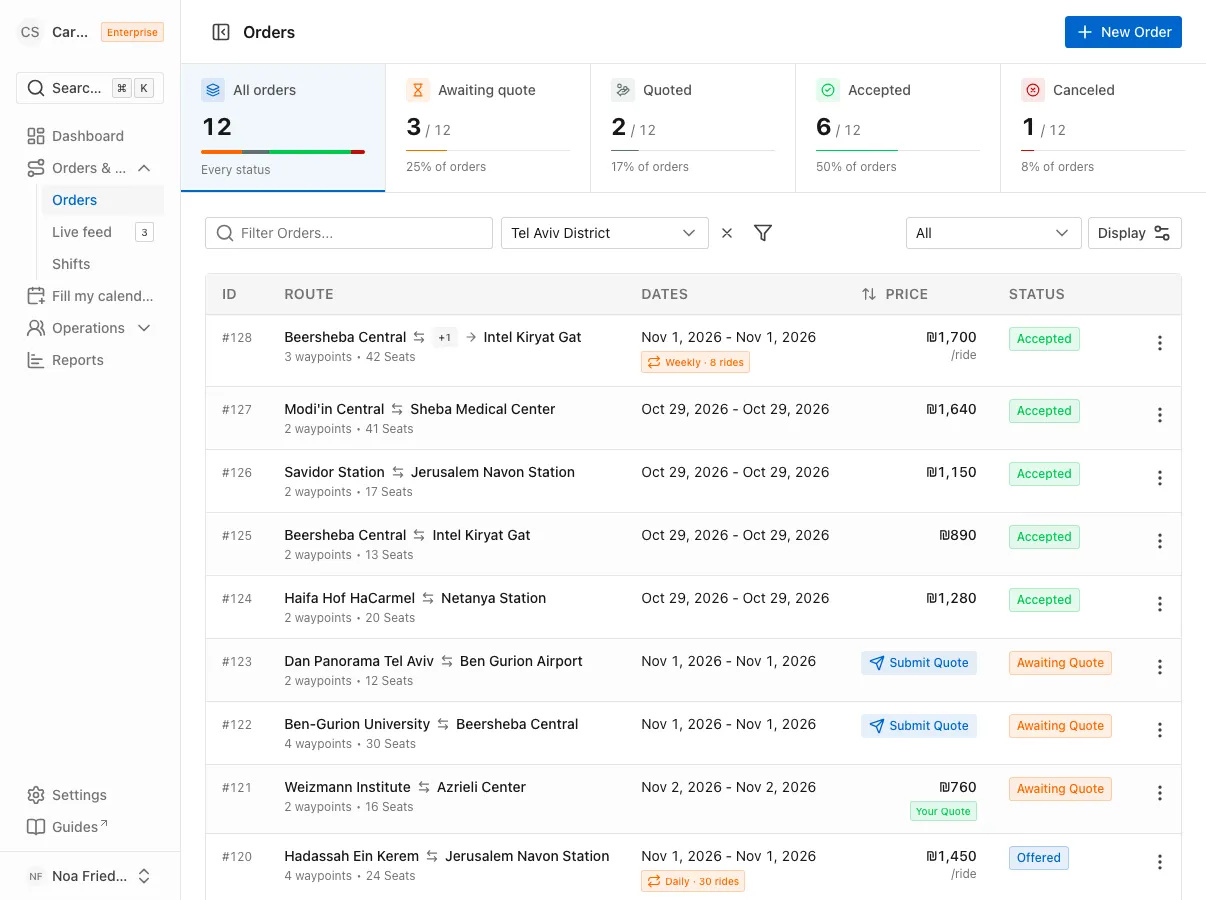Click the Quoted card icon

coord(623,90)
